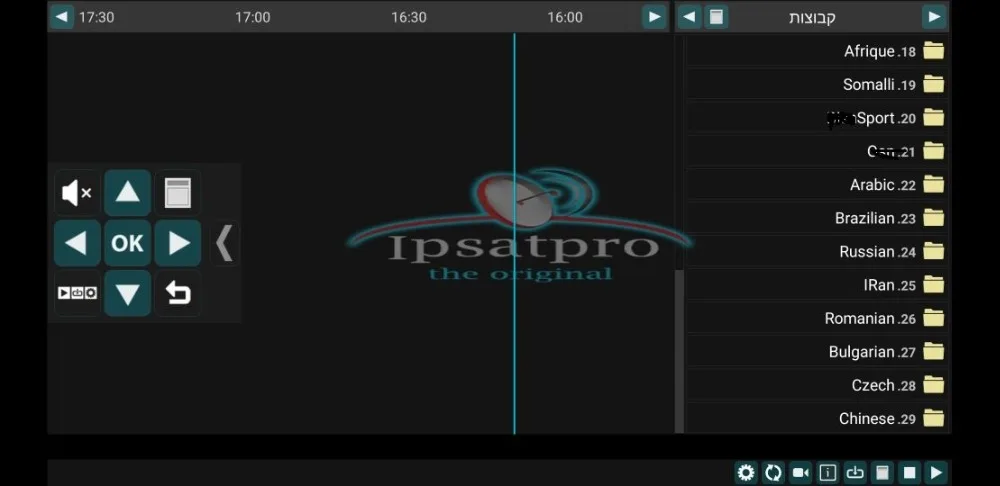This screenshot has height=486, width=1000.
Task: Collapse the remote pad with chevron
Action: point(224,243)
